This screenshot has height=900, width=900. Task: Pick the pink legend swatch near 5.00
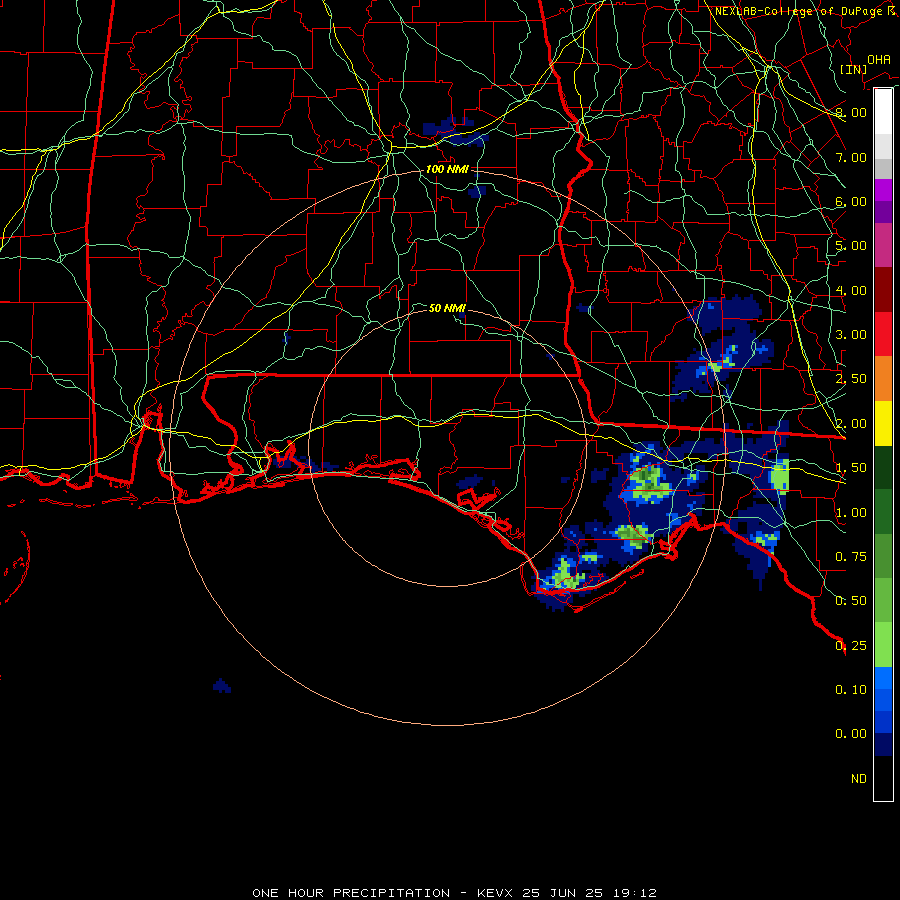click(883, 246)
